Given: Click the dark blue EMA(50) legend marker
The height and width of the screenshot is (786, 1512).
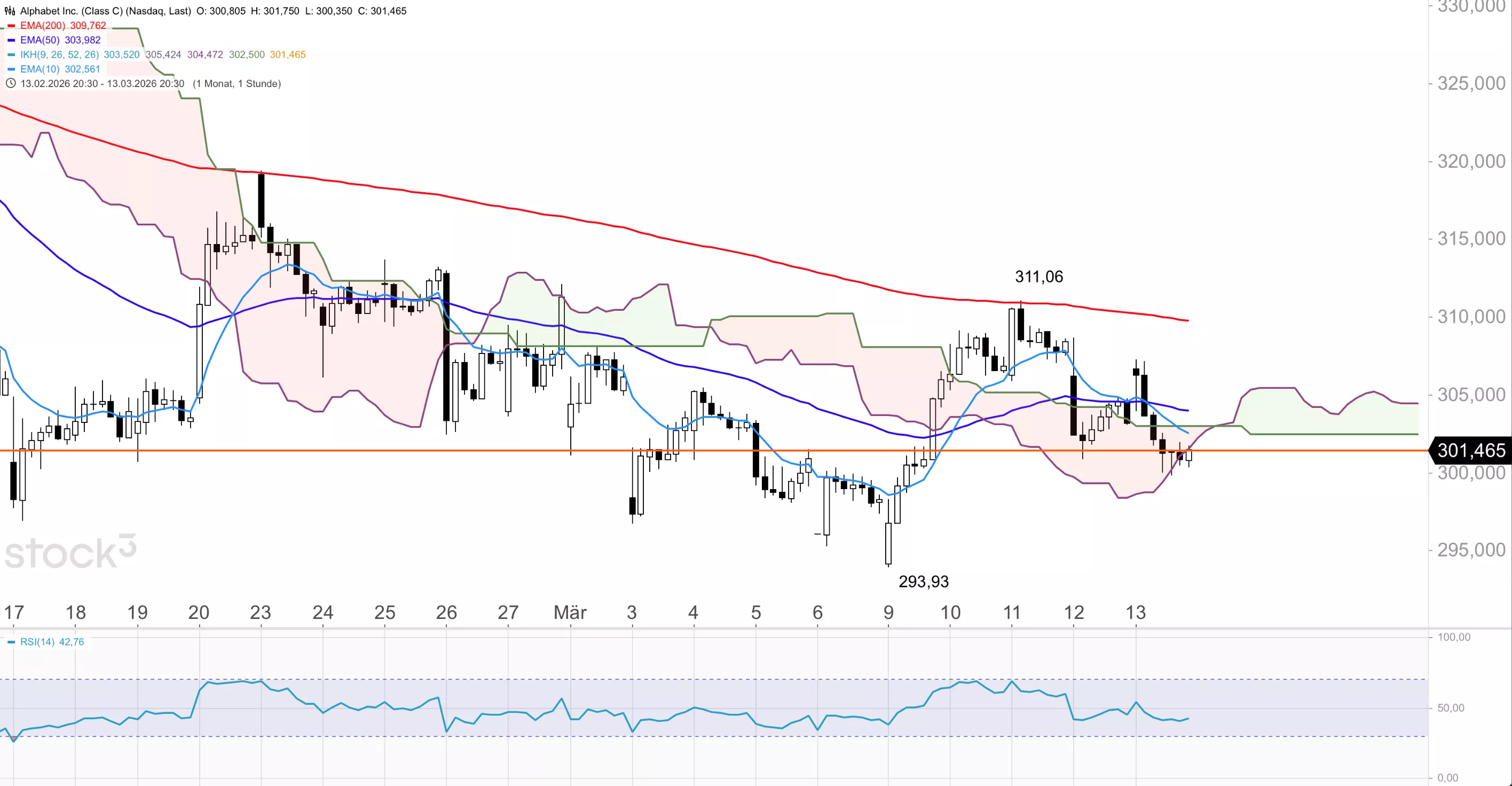Looking at the screenshot, I should [x=11, y=40].
